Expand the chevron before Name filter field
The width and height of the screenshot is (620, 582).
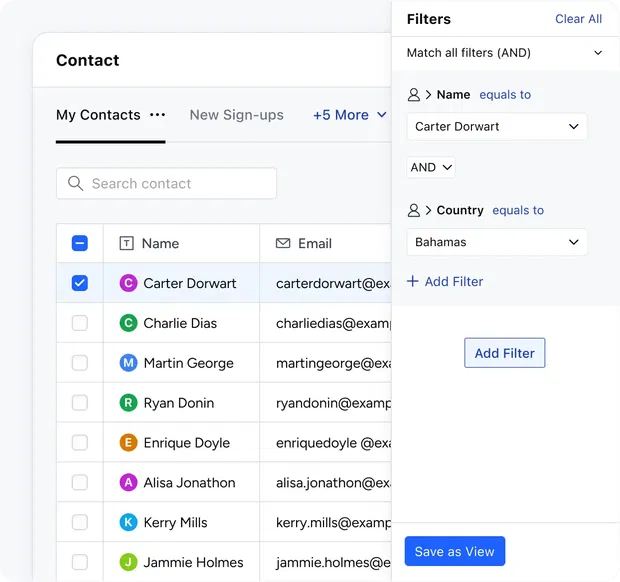428,95
